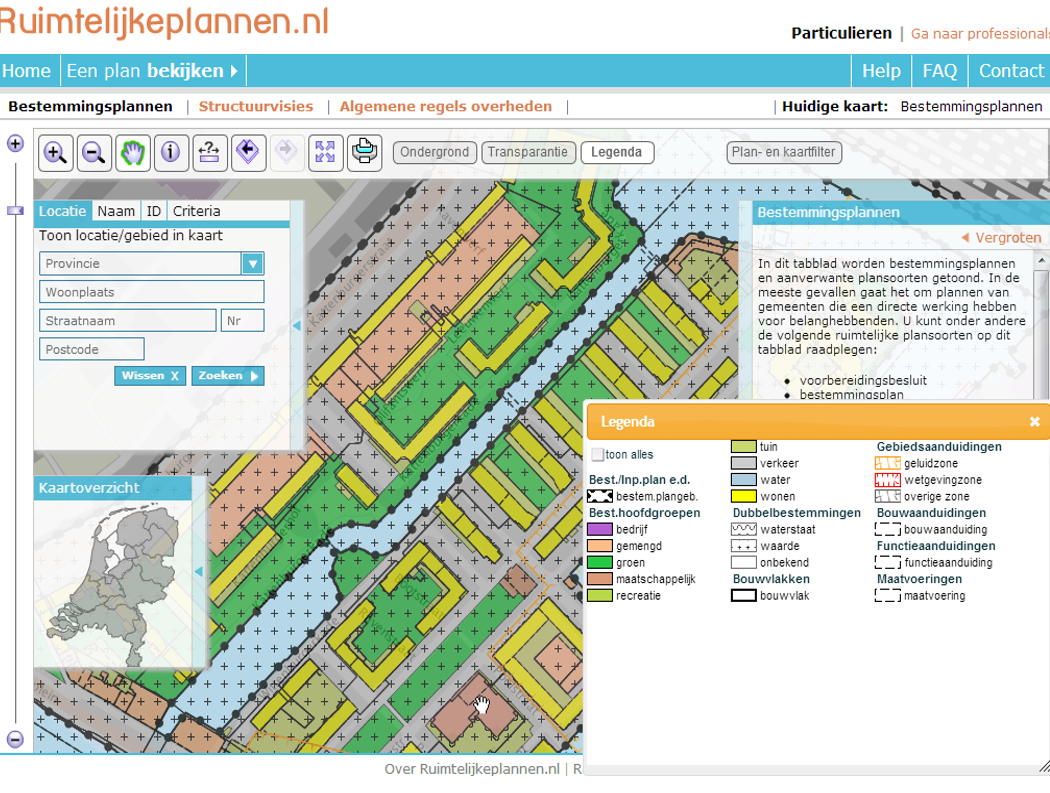
Task: Collapse the Kaartoverzicht panel arrow
Action: [198, 571]
